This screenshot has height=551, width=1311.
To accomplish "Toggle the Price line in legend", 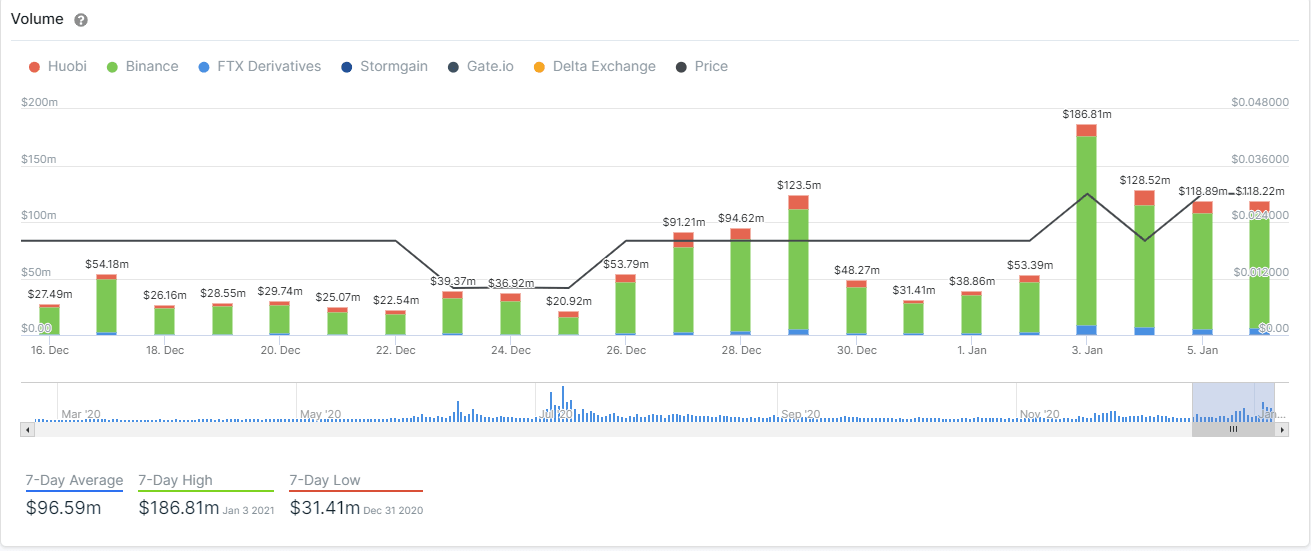I will [x=701, y=67].
